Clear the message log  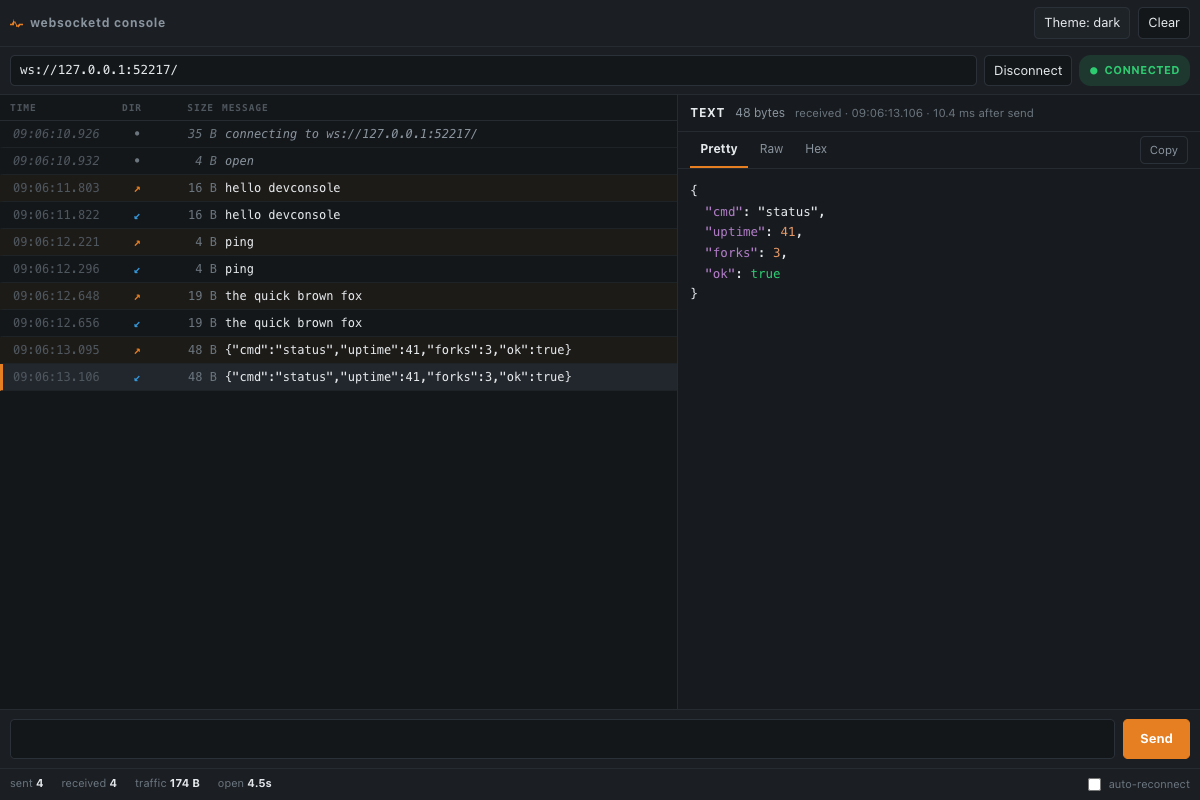pyautogui.click(x=1164, y=23)
